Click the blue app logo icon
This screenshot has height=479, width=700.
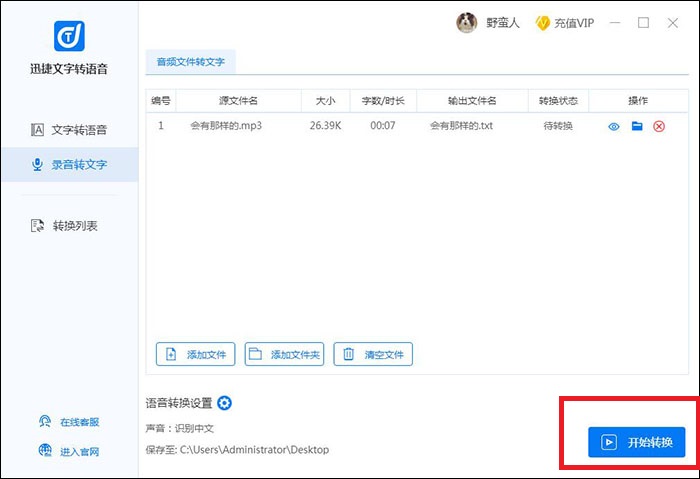click(x=68, y=35)
